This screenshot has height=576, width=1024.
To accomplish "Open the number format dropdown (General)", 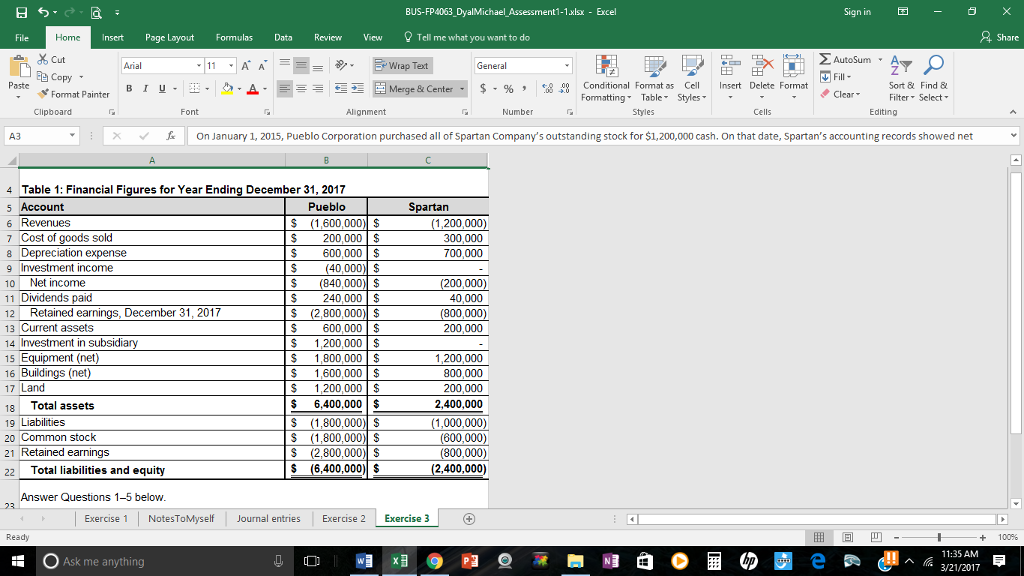I will 566,65.
